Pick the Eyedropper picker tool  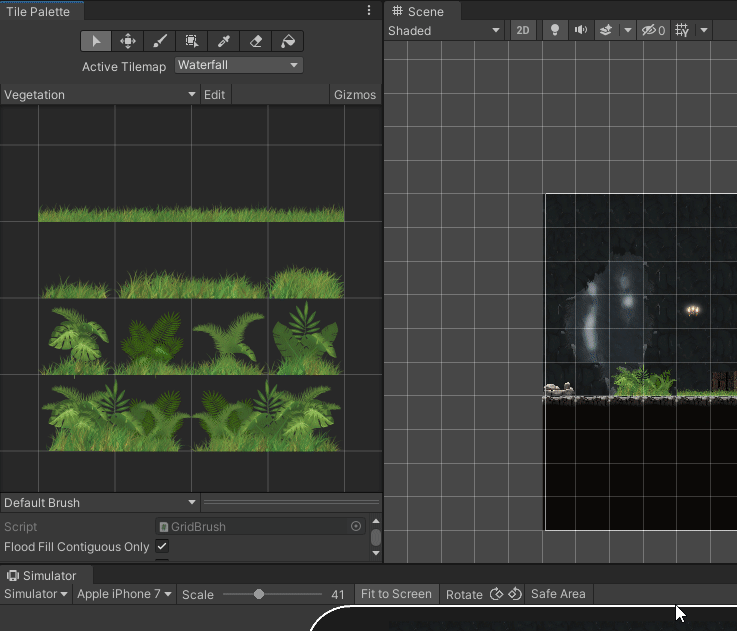224,41
